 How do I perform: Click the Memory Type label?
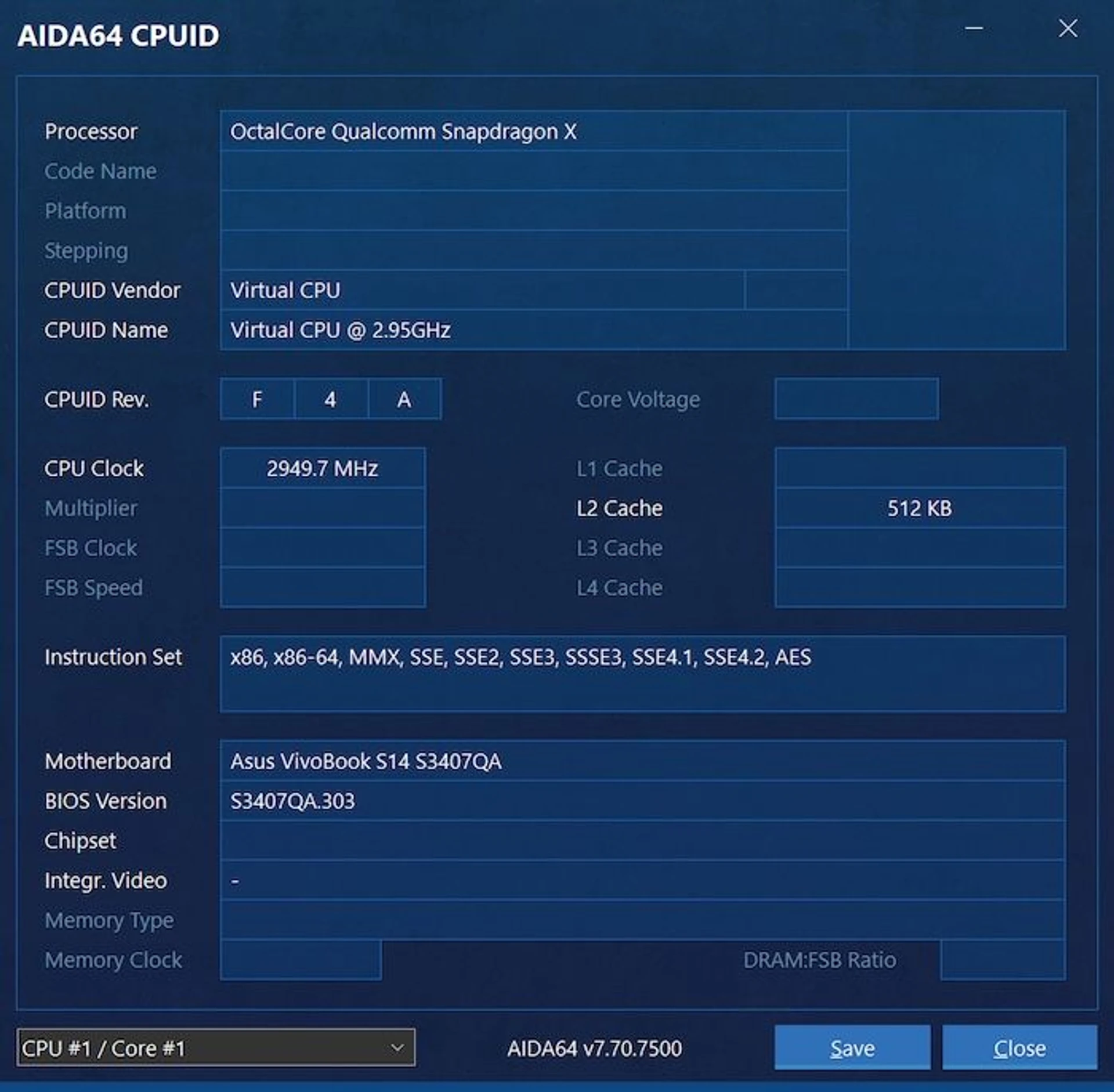[x=109, y=920]
